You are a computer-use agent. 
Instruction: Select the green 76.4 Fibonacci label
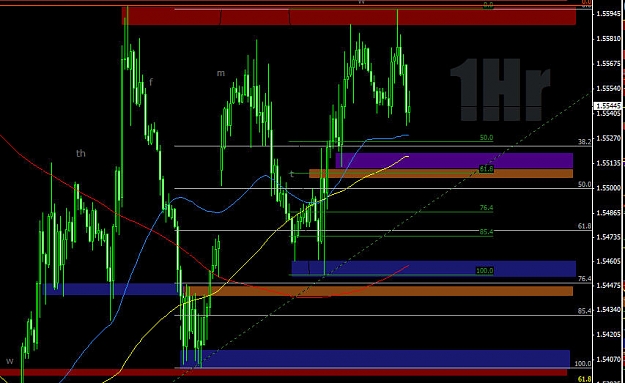(x=486, y=208)
